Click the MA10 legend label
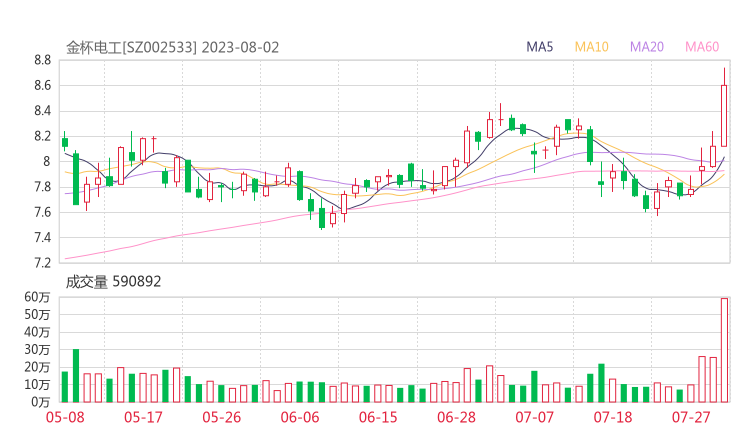Viewport: 740px width, 440px height. [x=591, y=47]
